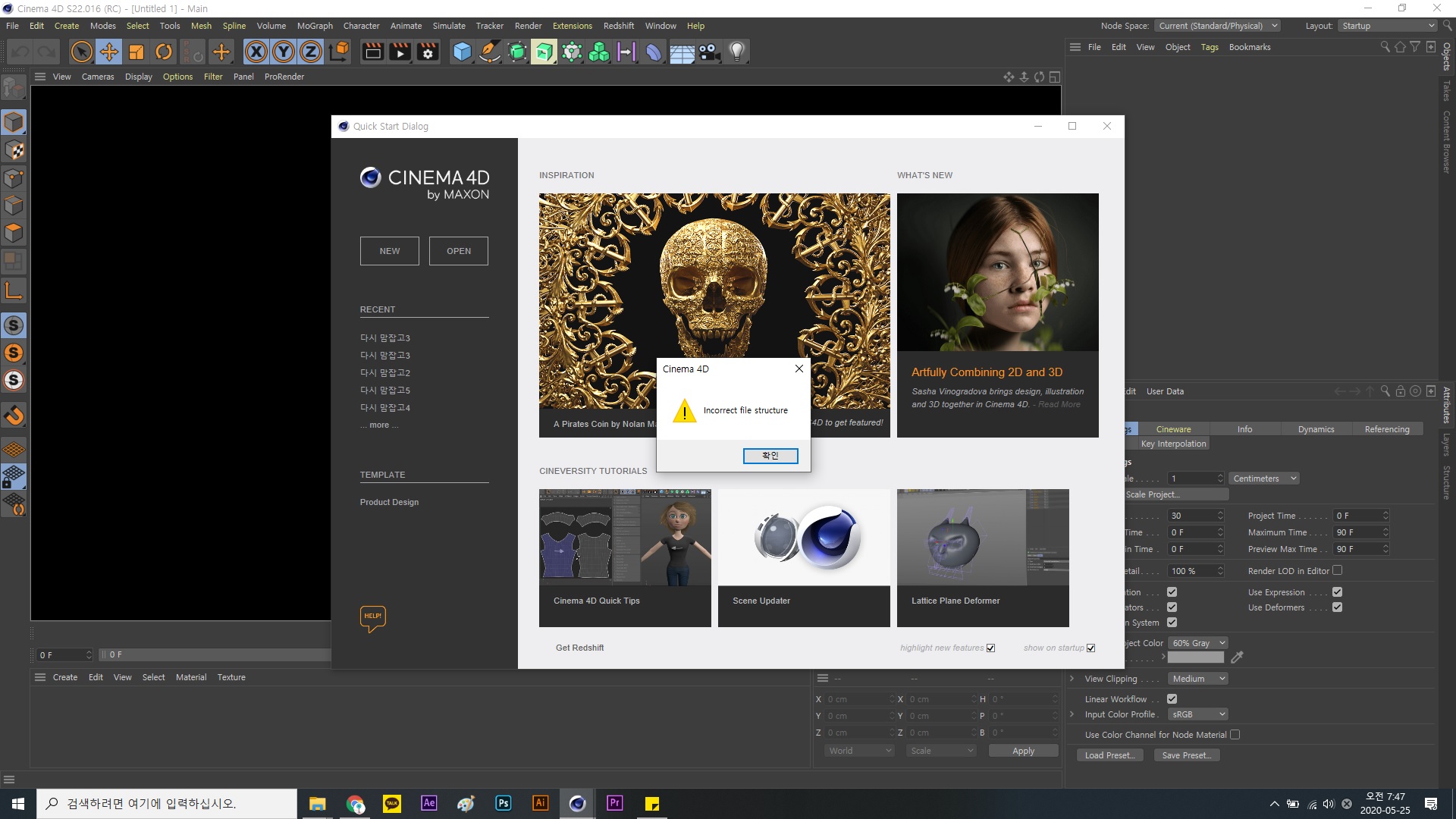Click Render View clapperboard icon
Screen dimensions: 1456x819
(x=372, y=52)
